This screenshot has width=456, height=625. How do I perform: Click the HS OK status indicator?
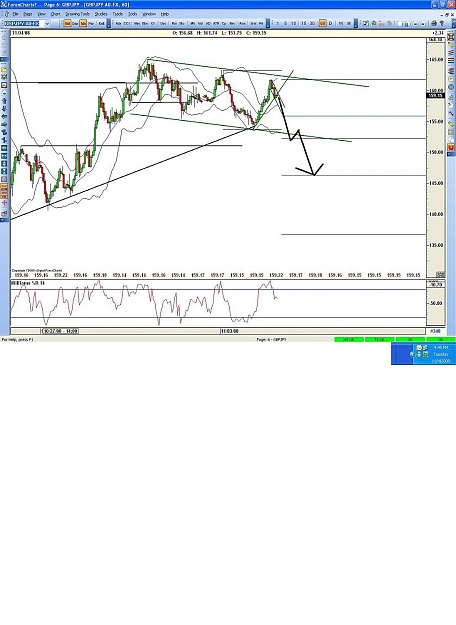pos(349,339)
